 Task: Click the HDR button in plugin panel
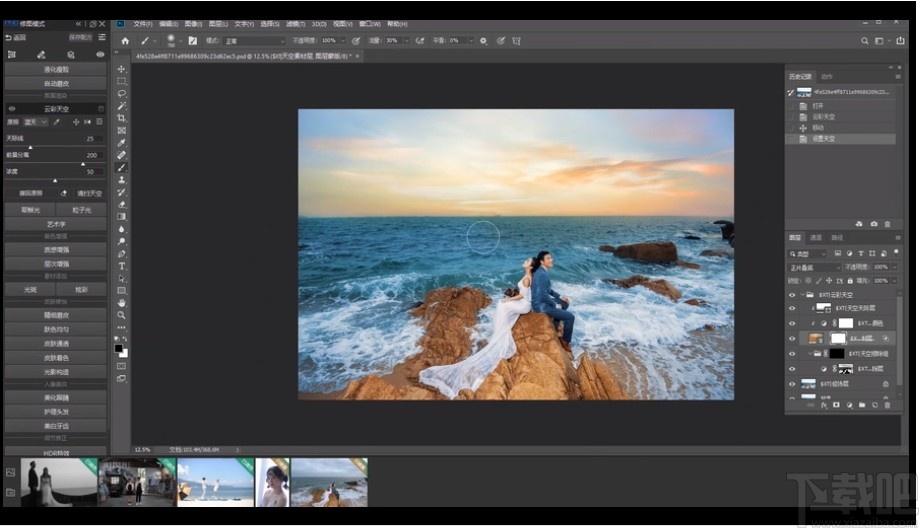[x=56, y=452]
